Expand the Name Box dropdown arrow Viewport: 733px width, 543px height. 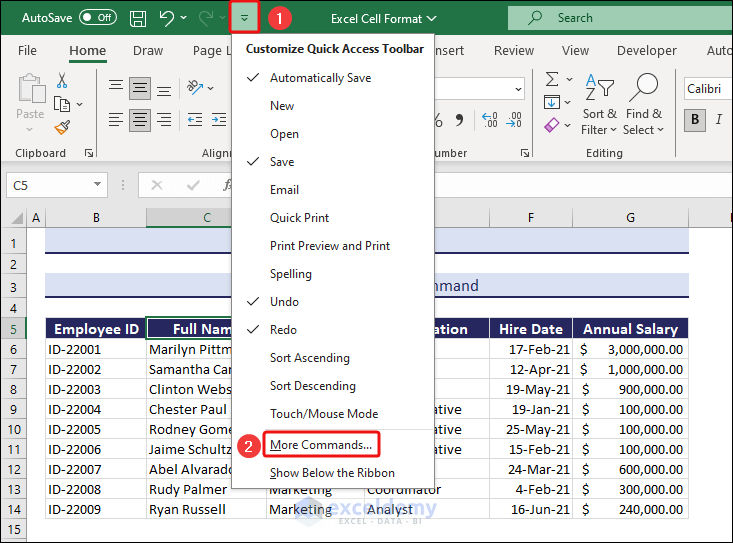(x=98, y=185)
